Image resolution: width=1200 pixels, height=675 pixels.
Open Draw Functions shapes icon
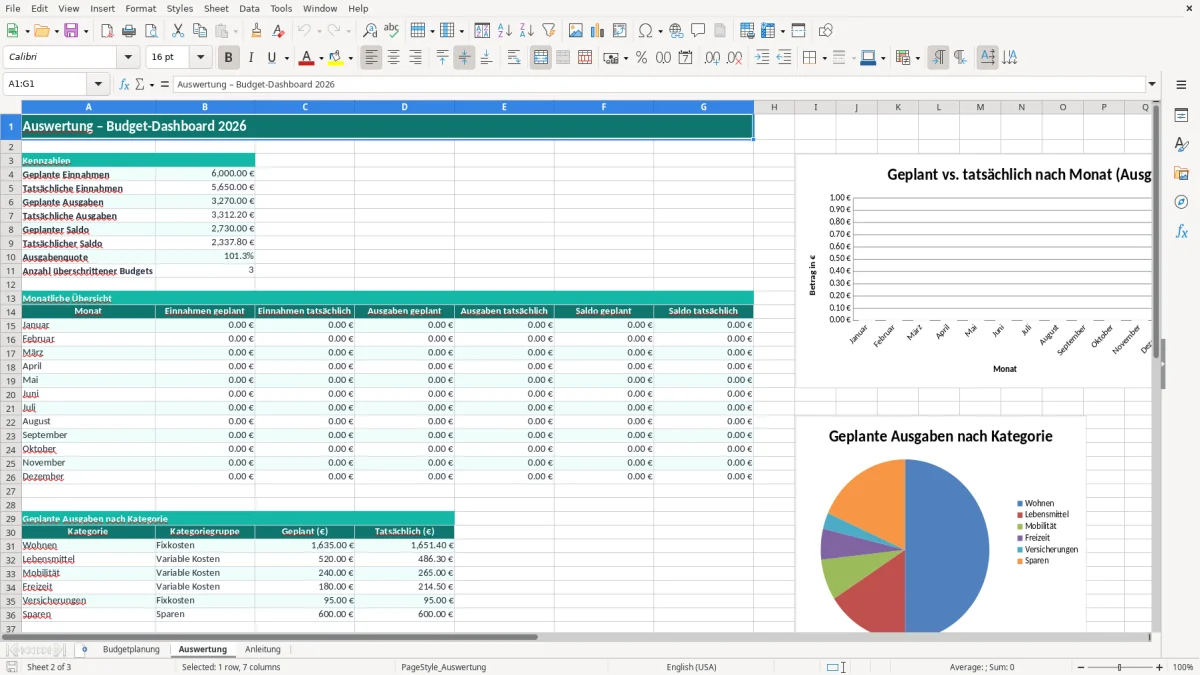[x=826, y=31]
